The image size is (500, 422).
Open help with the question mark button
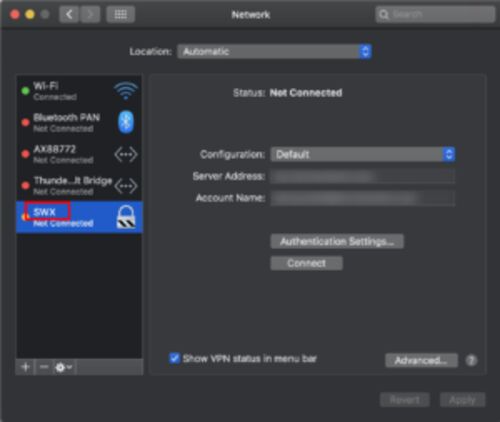(x=471, y=360)
